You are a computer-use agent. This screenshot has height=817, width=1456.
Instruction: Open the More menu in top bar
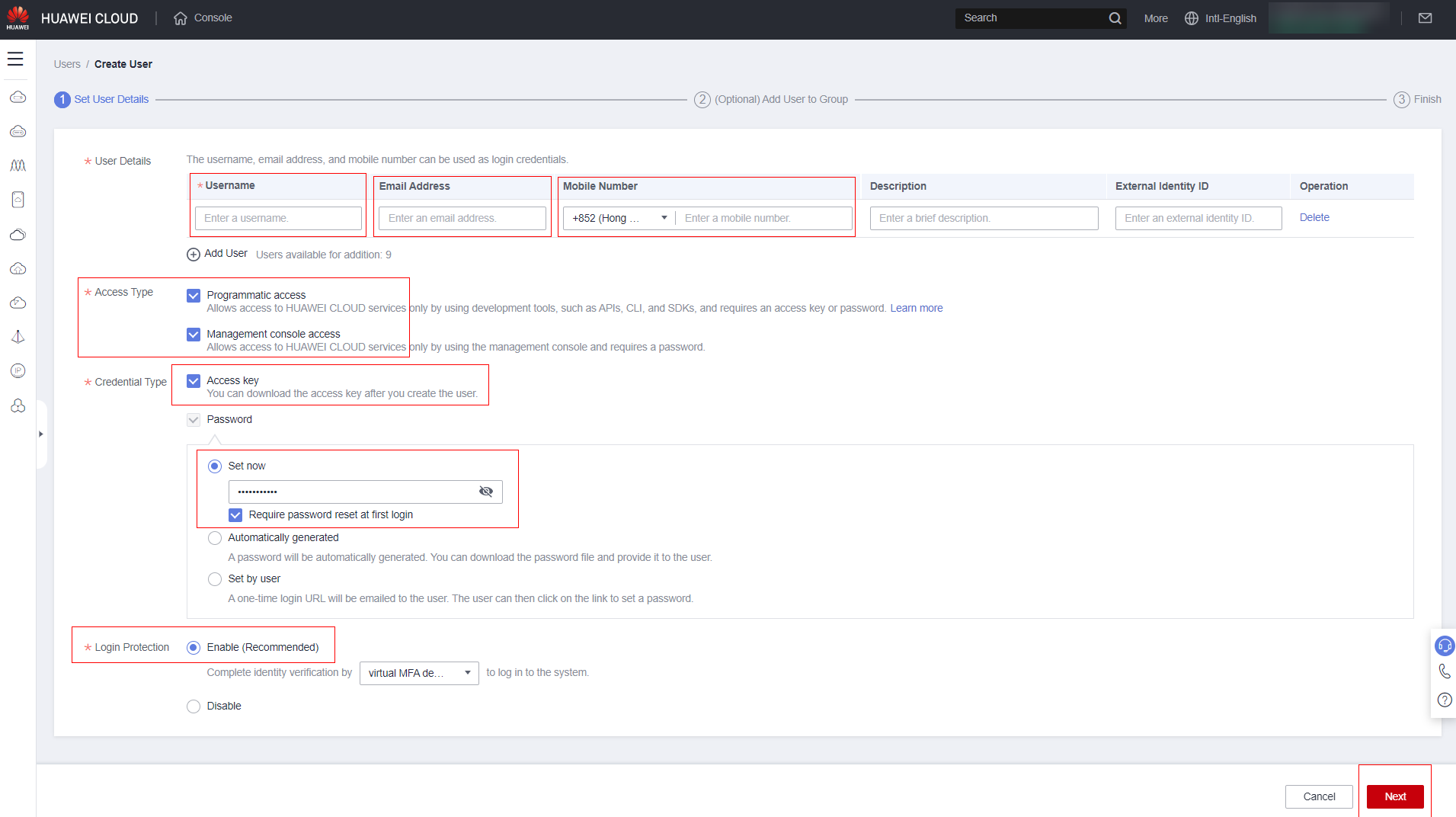1155,18
